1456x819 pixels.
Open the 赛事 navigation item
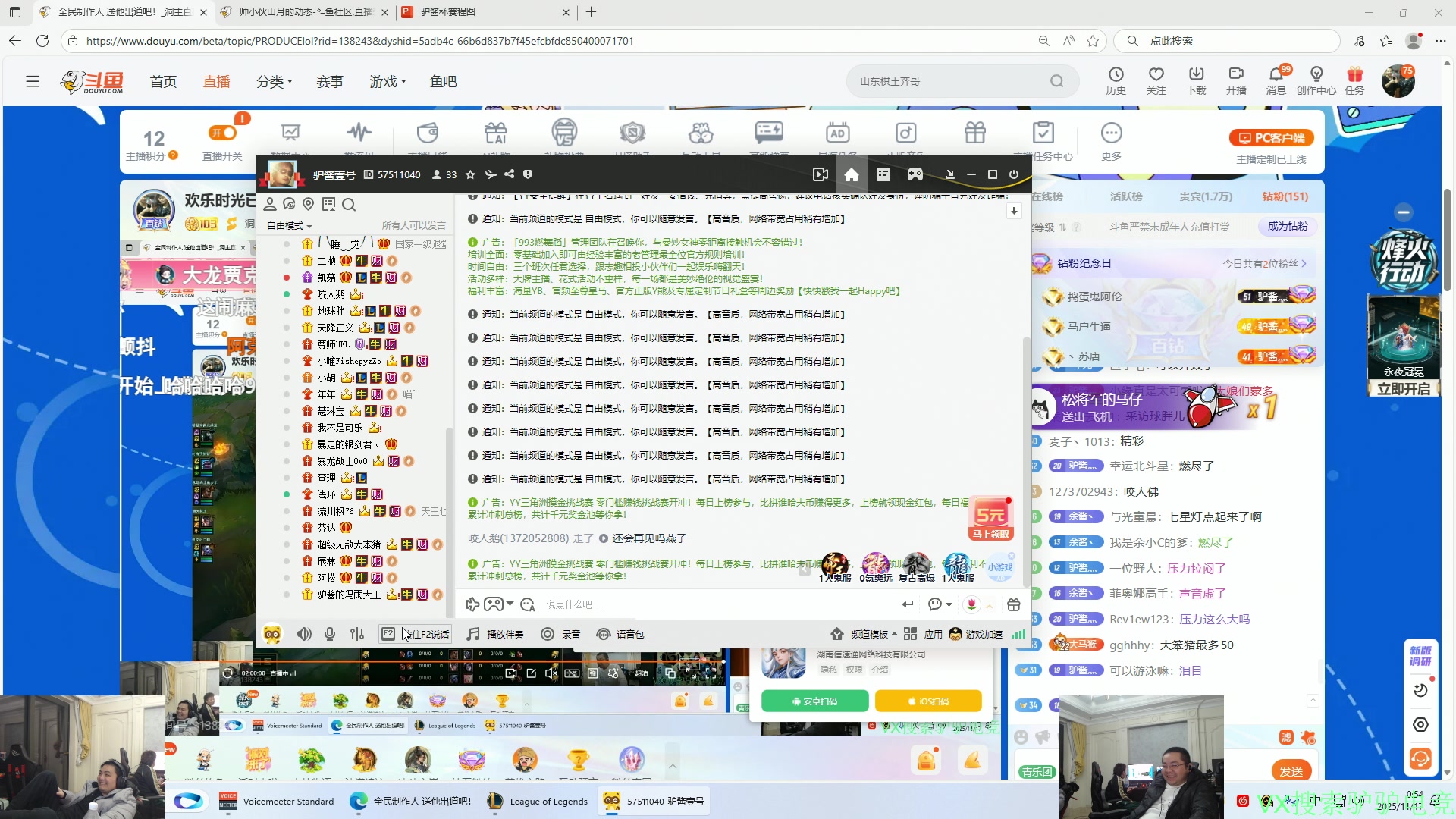pyautogui.click(x=330, y=81)
